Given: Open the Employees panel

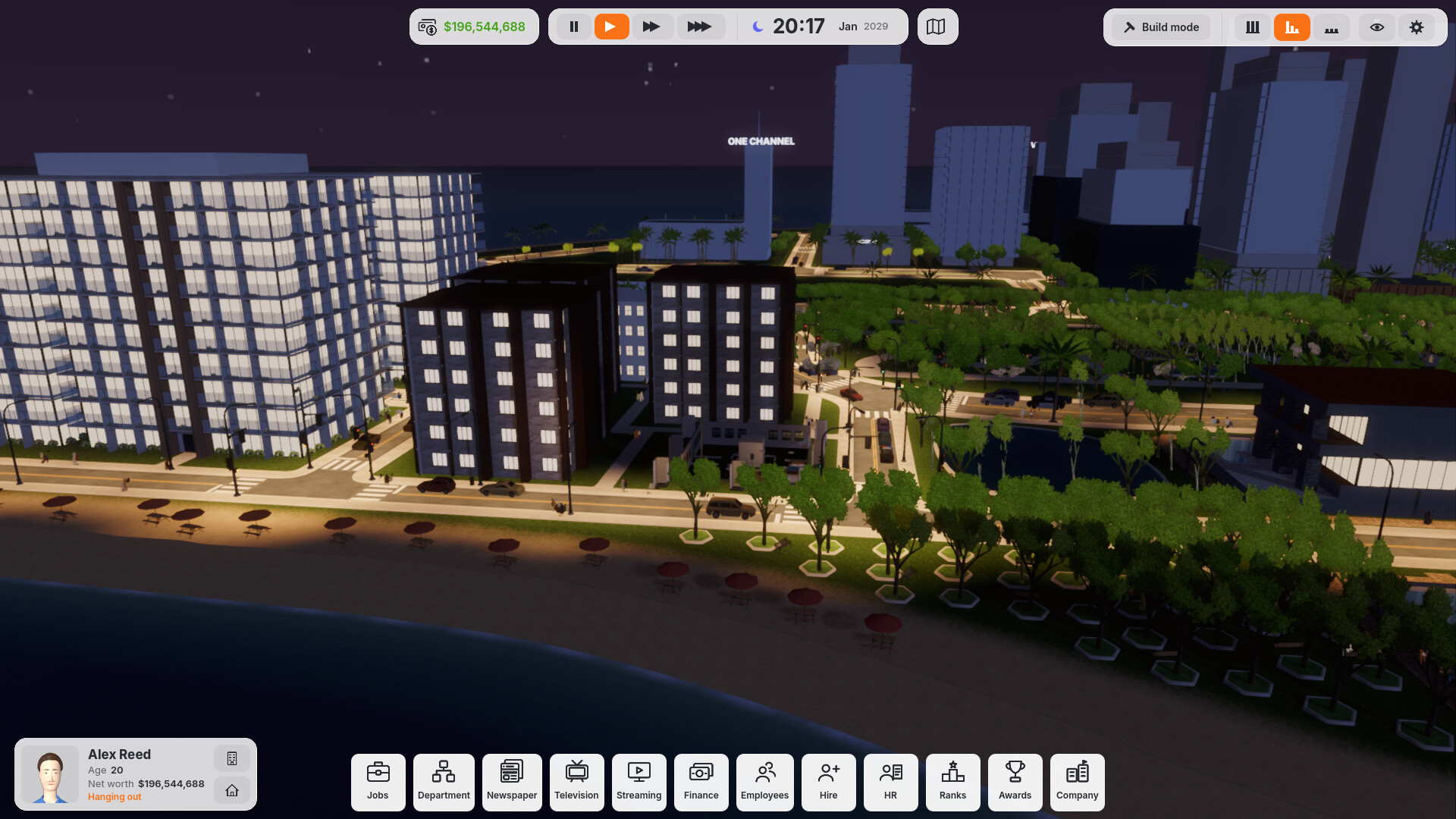Looking at the screenshot, I should (x=764, y=782).
